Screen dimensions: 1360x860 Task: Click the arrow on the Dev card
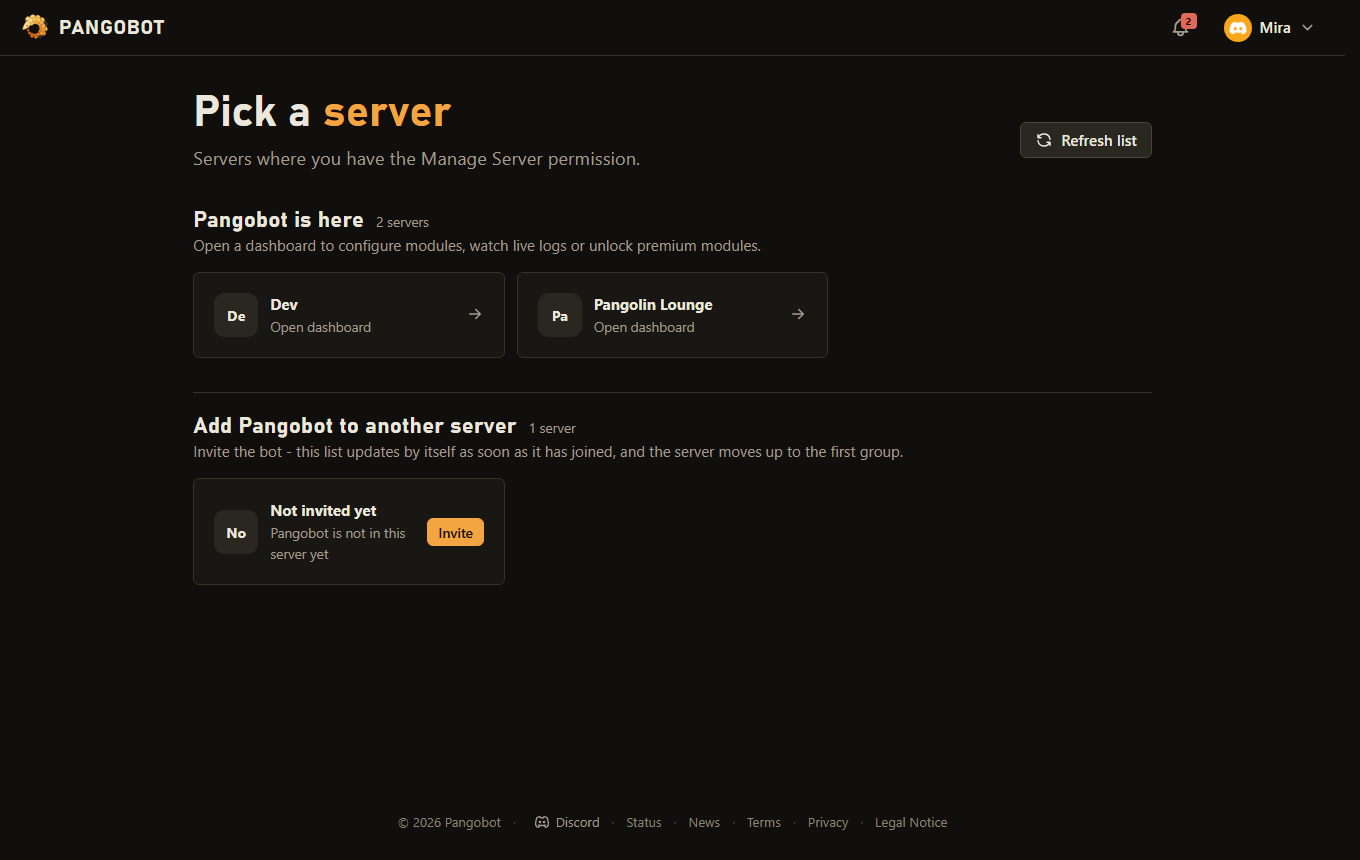click(x=475, y=314)
